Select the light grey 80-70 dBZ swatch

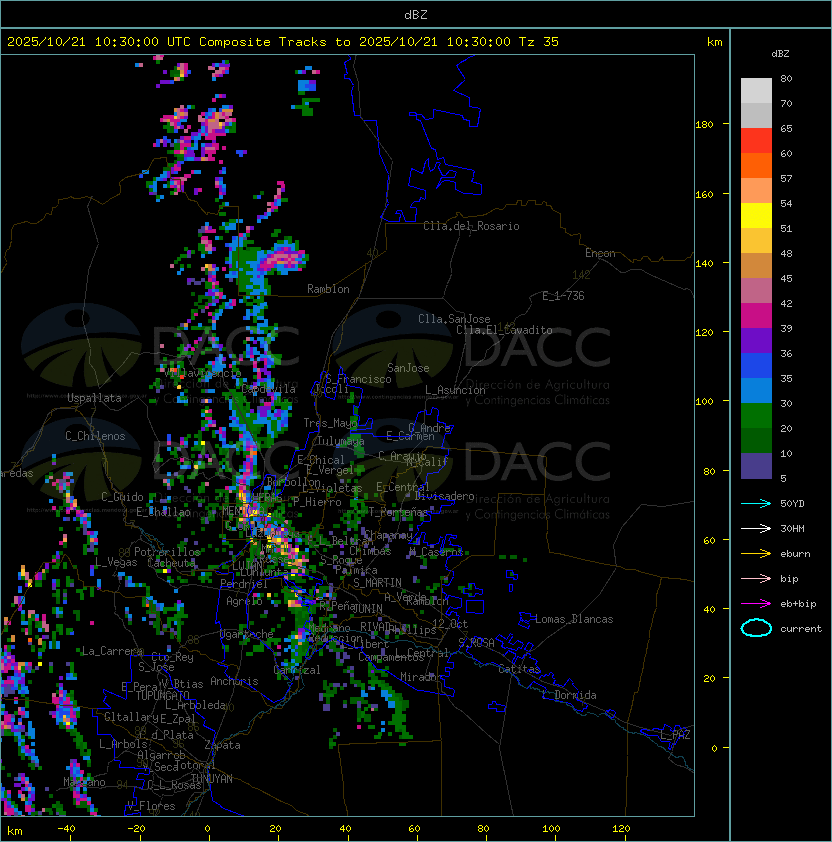pyautogui.click(x=756, y=91)
